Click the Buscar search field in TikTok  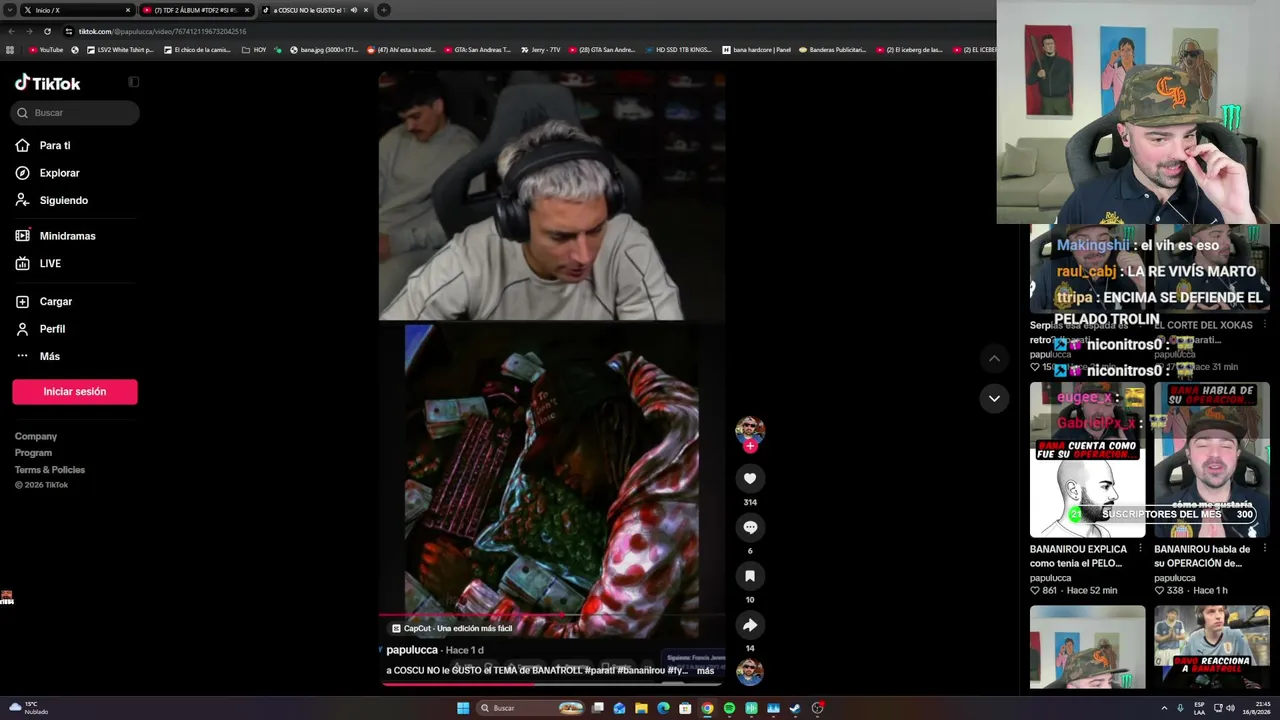pos(75,113)
